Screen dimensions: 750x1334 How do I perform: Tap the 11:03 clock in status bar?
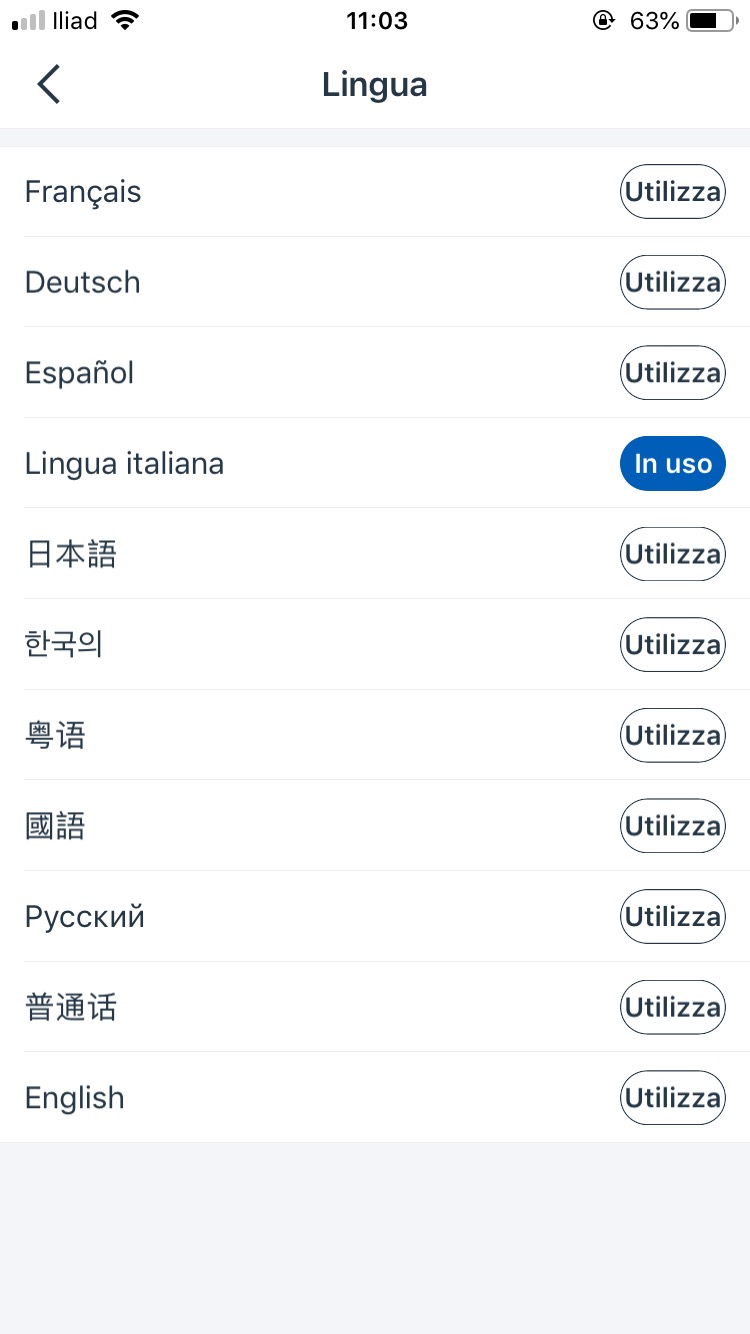377,21
